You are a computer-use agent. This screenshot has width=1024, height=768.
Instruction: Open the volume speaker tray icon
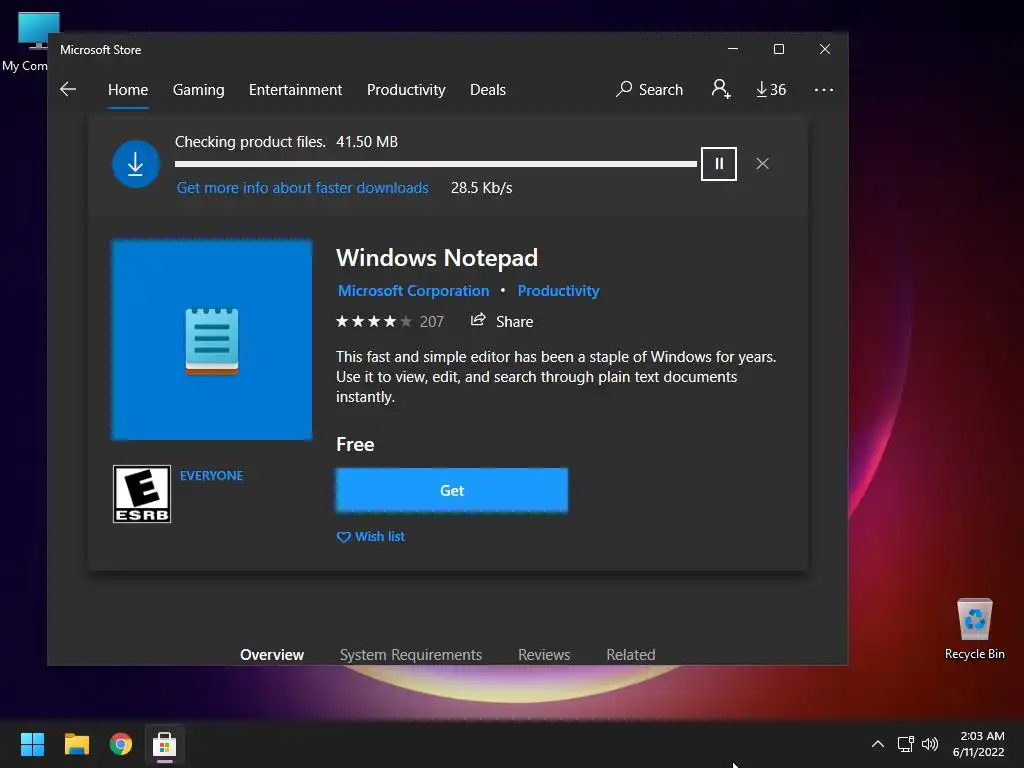pos(930,744)
